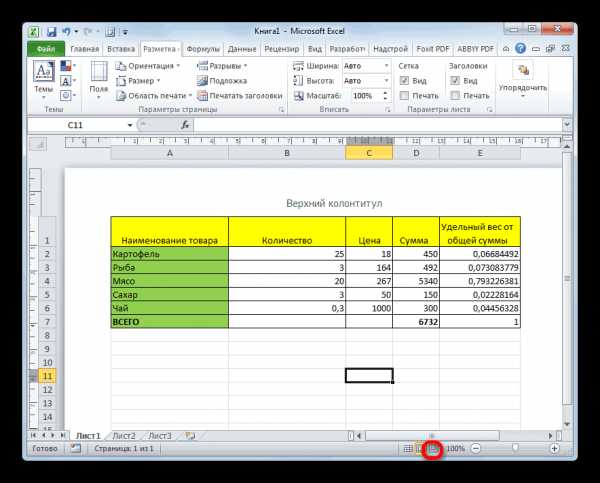Click Печатать заголовки print titles

coord(240,96)
